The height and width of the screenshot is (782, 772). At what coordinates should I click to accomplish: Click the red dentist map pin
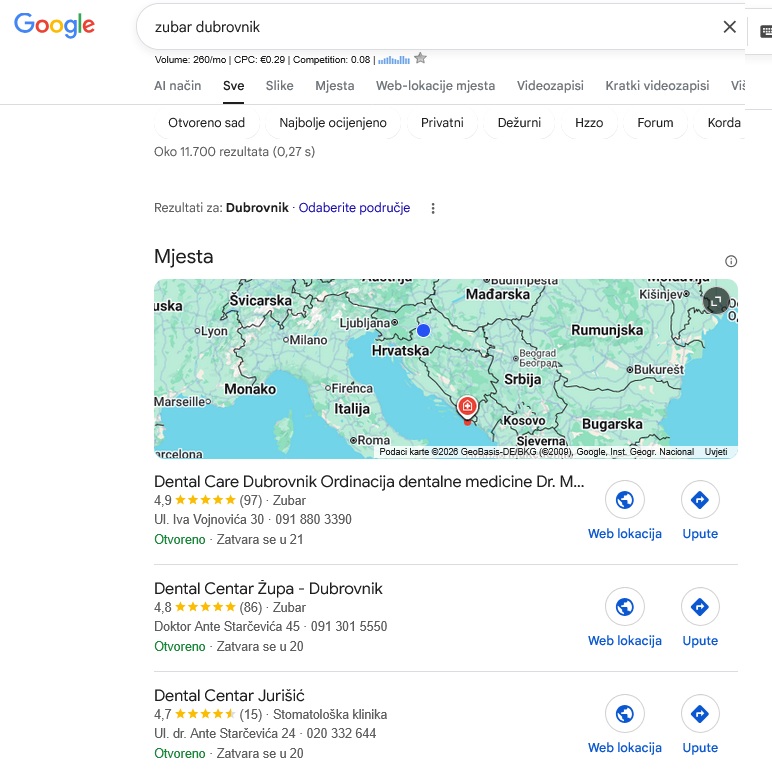467,407
